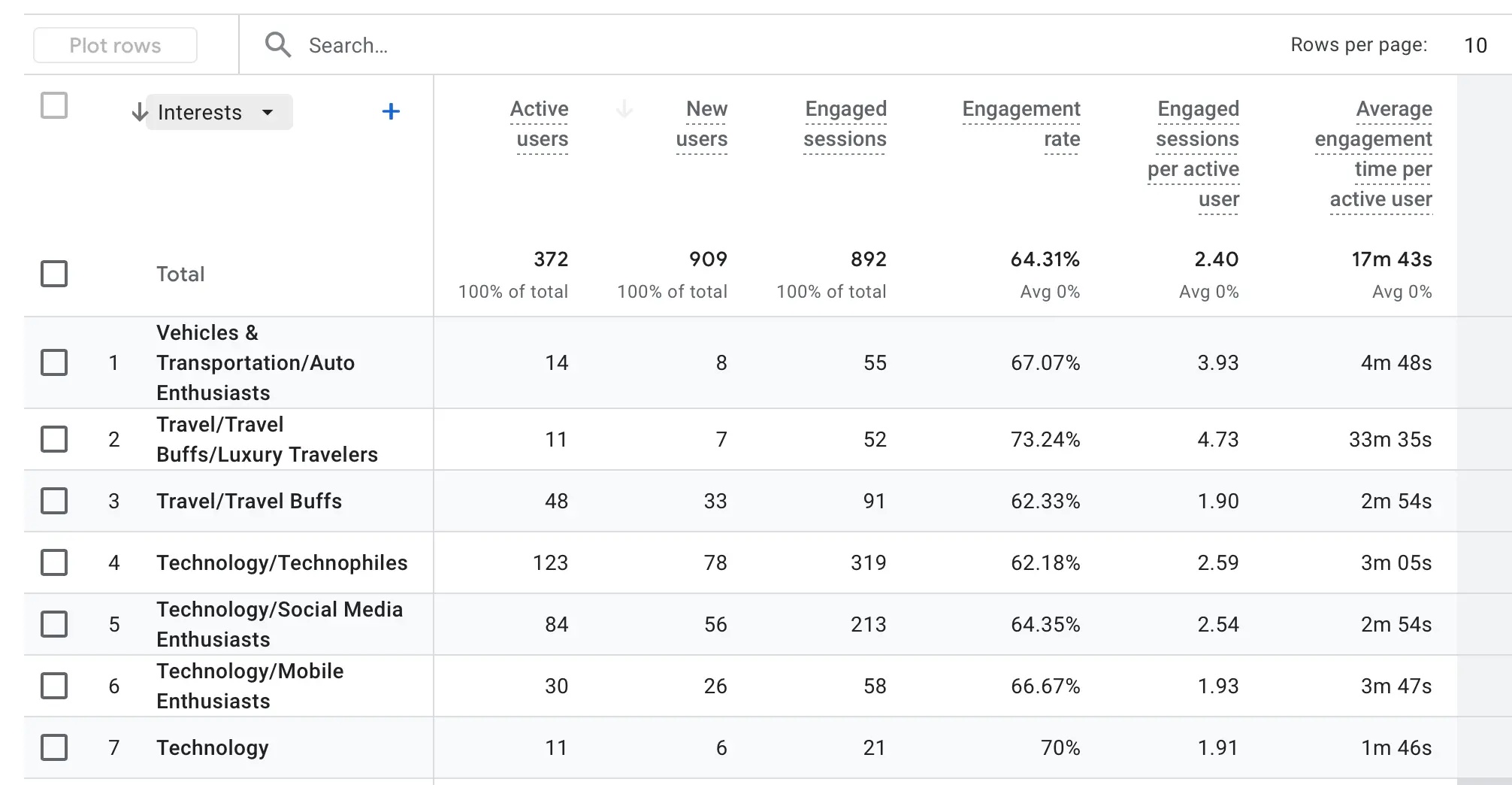Click the search magnifier icon
The image size is (1512, 785).
[277, 45]
